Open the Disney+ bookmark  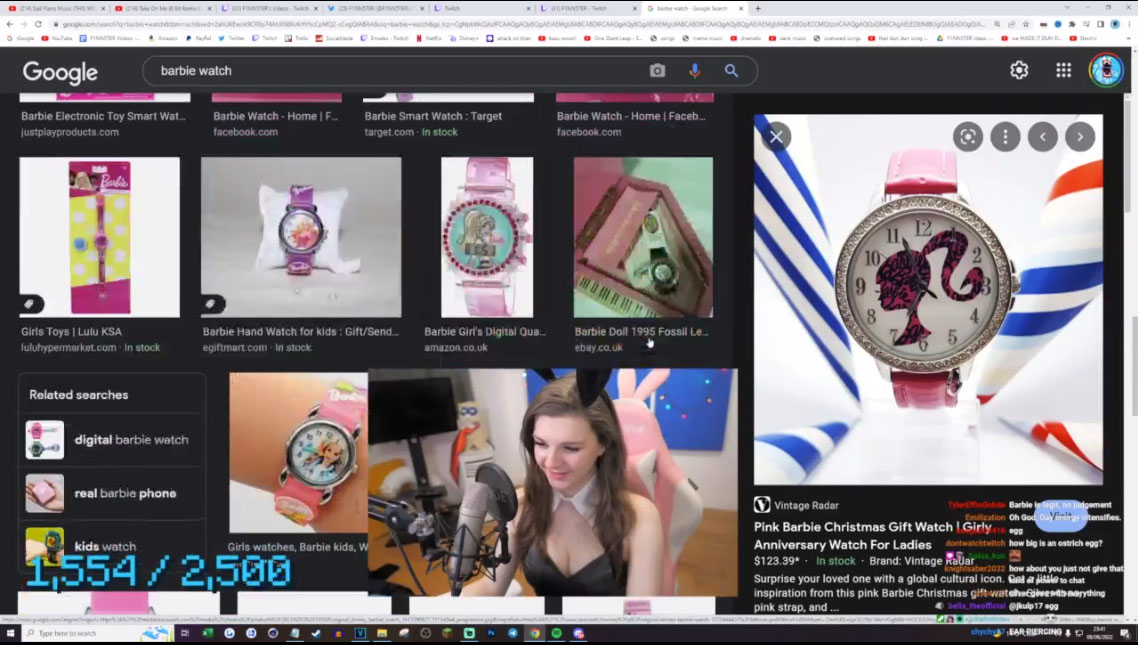pos(464,38)
